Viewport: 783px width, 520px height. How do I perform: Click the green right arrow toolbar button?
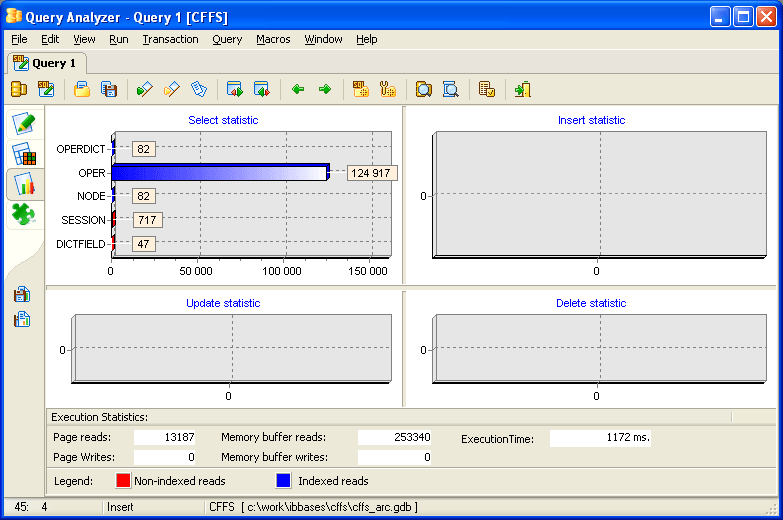click(x=325, y=90)
